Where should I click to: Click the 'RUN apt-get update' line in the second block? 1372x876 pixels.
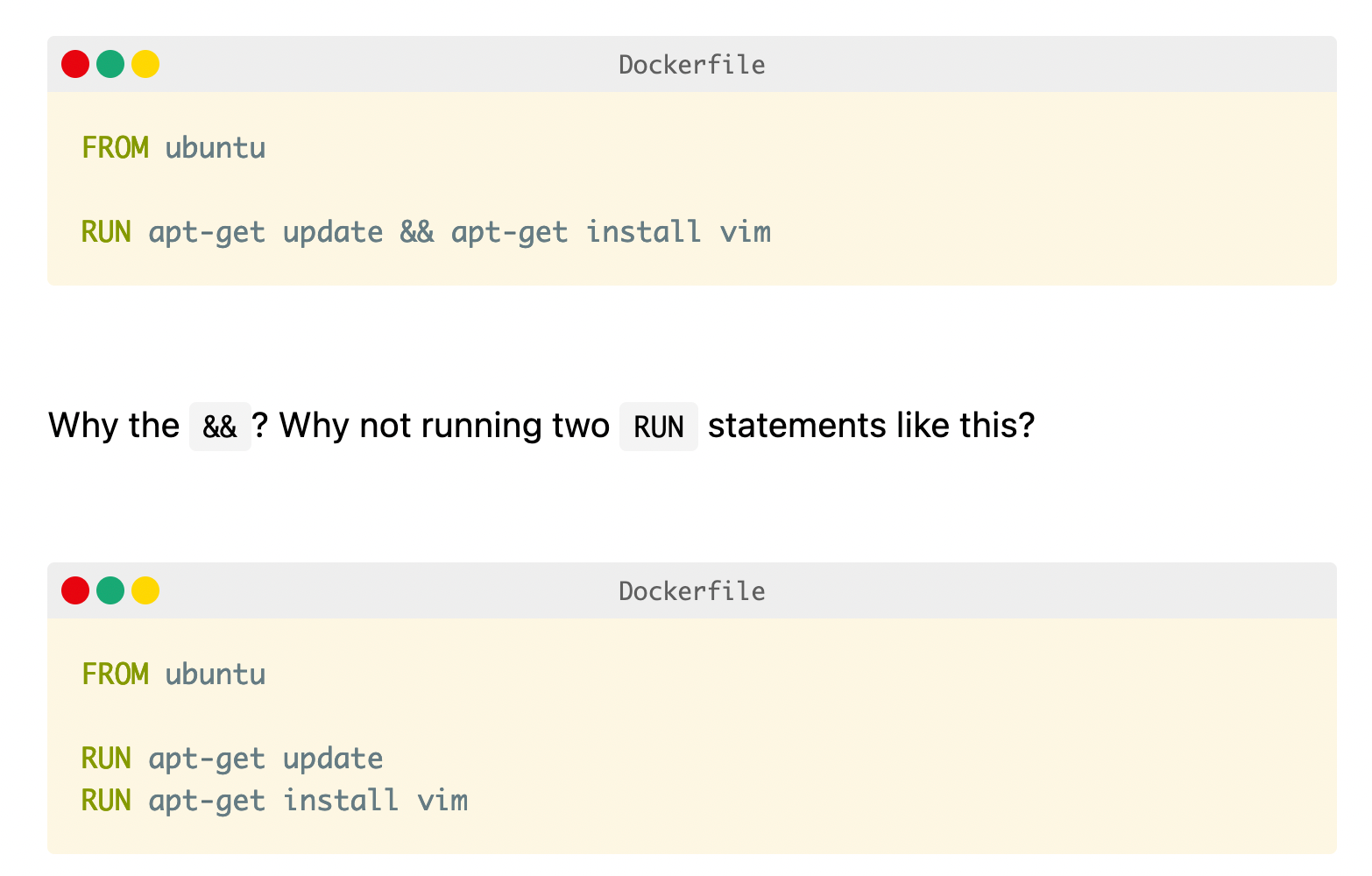click(x=232, y=759)
